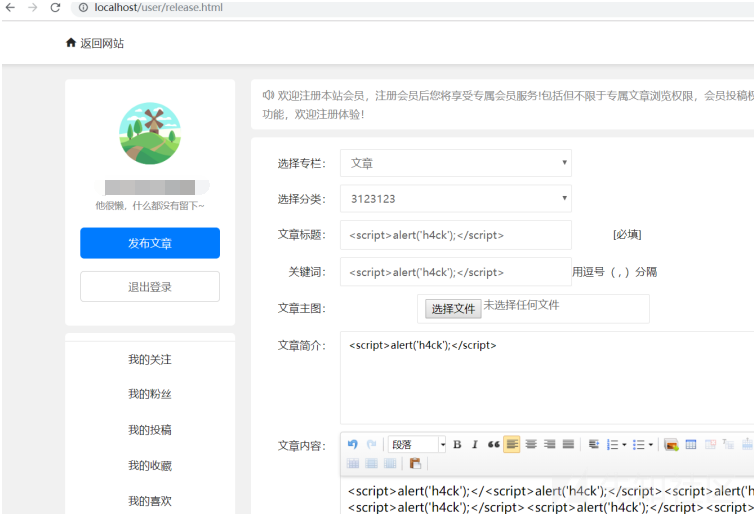Redo the editor action
Screen dimensions: 754x514
pyautogui.click(x=371, y=444)
